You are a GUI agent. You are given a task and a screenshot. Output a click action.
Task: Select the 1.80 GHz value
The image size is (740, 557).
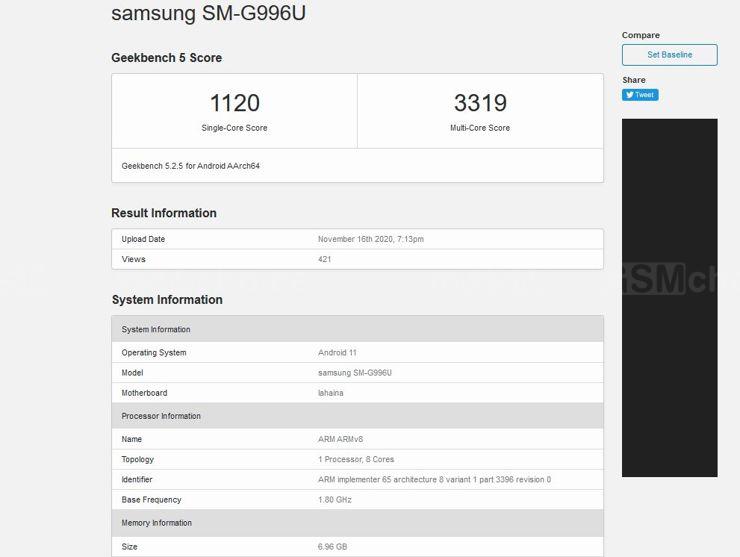point(335,499)
